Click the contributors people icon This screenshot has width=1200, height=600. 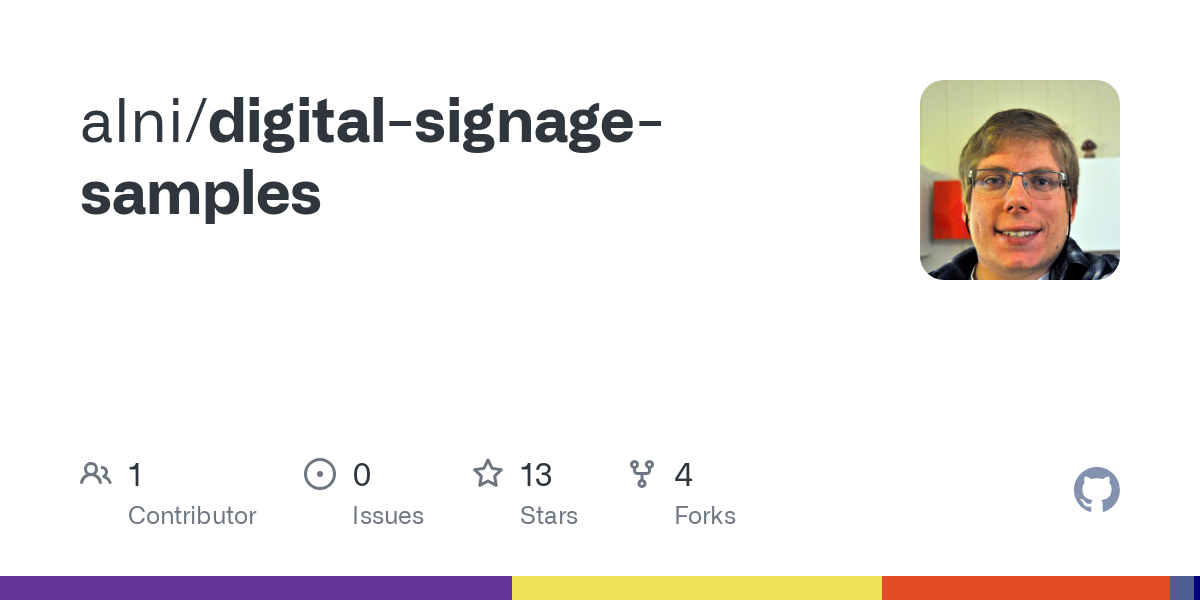(96, 474)
